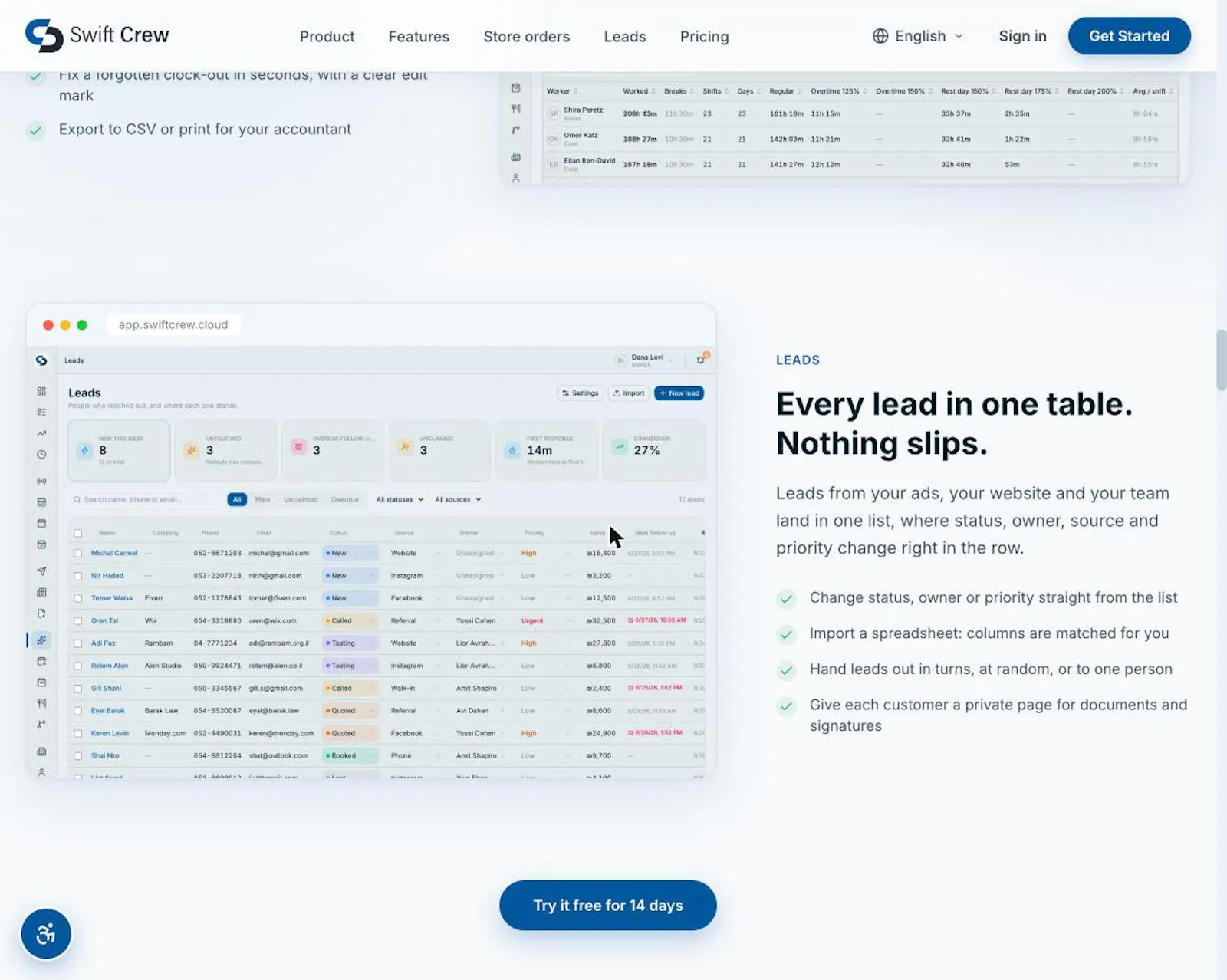This screenshot has width=1227, height=980.
Task: Tick the select-all checkbox in table header
Action: click(77, 533)
